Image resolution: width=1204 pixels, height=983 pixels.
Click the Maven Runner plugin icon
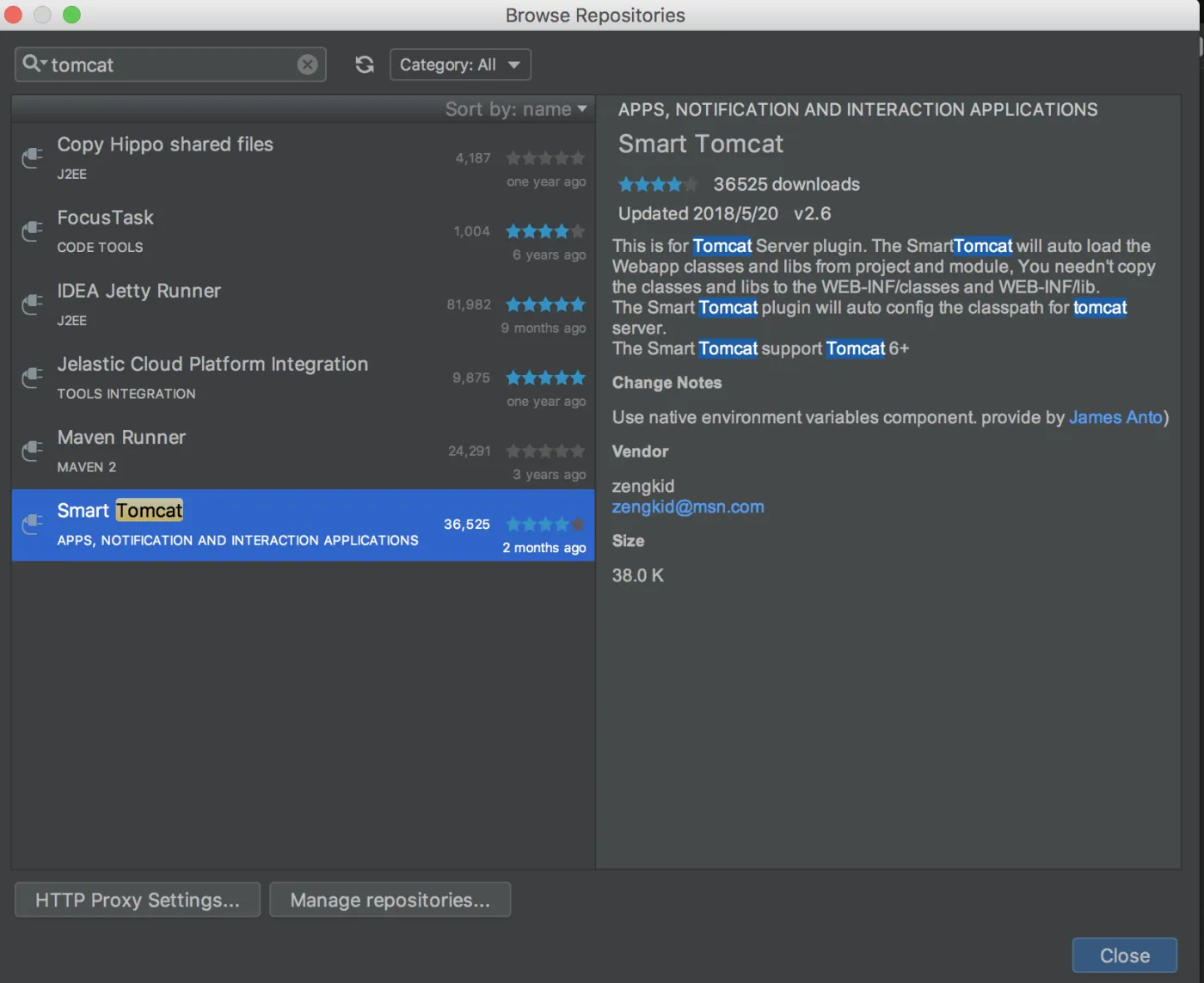pos(32,451)
